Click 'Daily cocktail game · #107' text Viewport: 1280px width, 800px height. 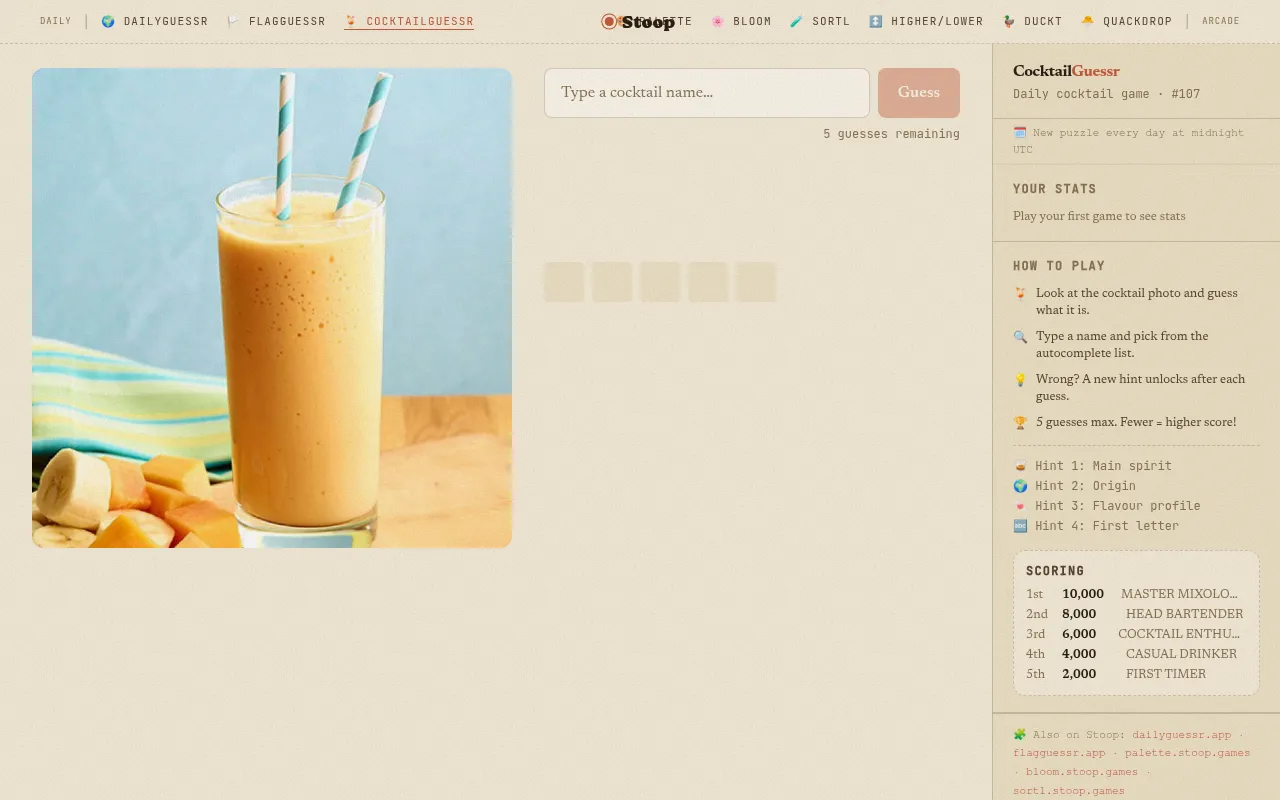pos(1106,94)
